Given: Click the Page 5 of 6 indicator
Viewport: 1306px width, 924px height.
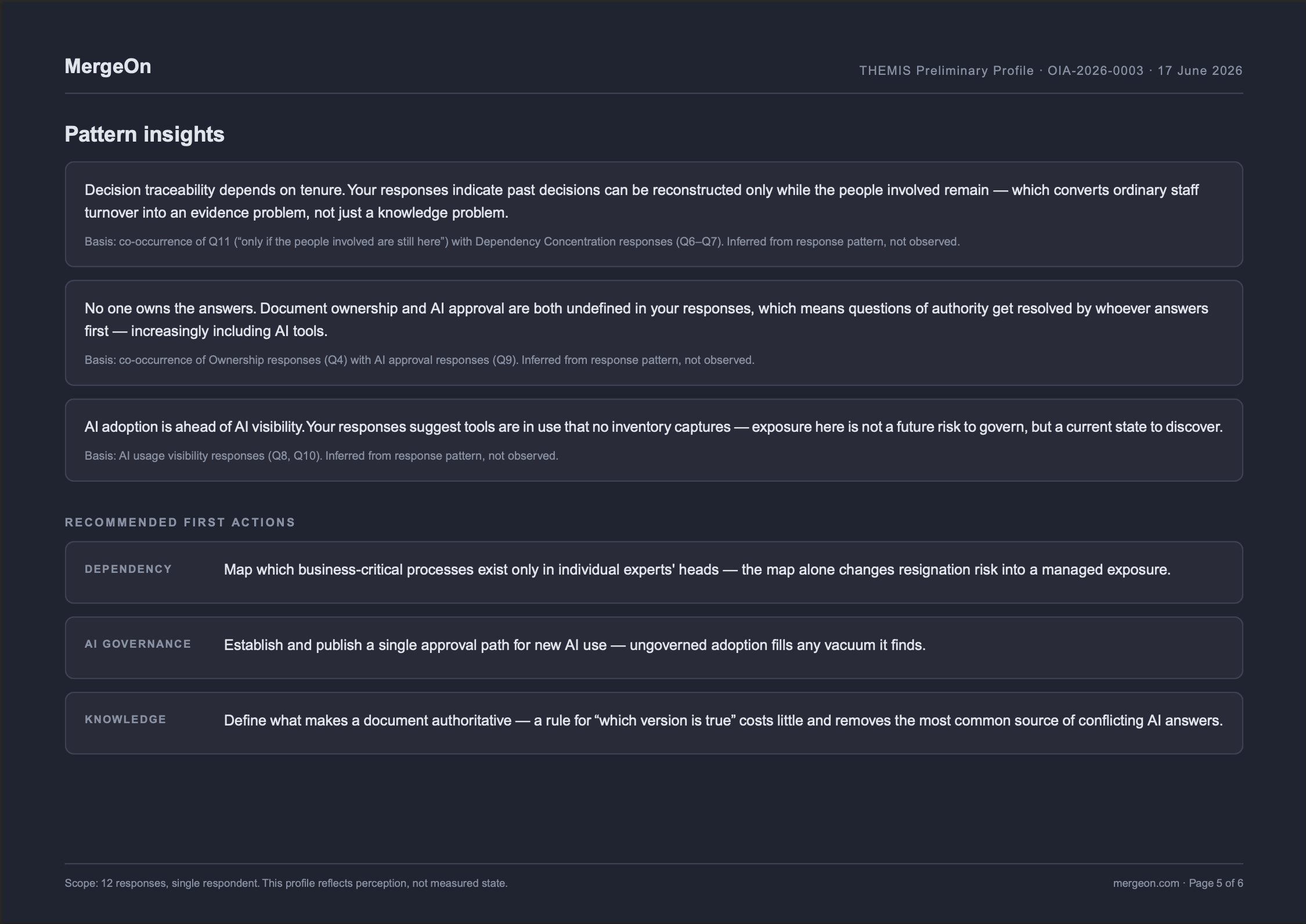Looking at the screenshot, I should coord(1215,883).
